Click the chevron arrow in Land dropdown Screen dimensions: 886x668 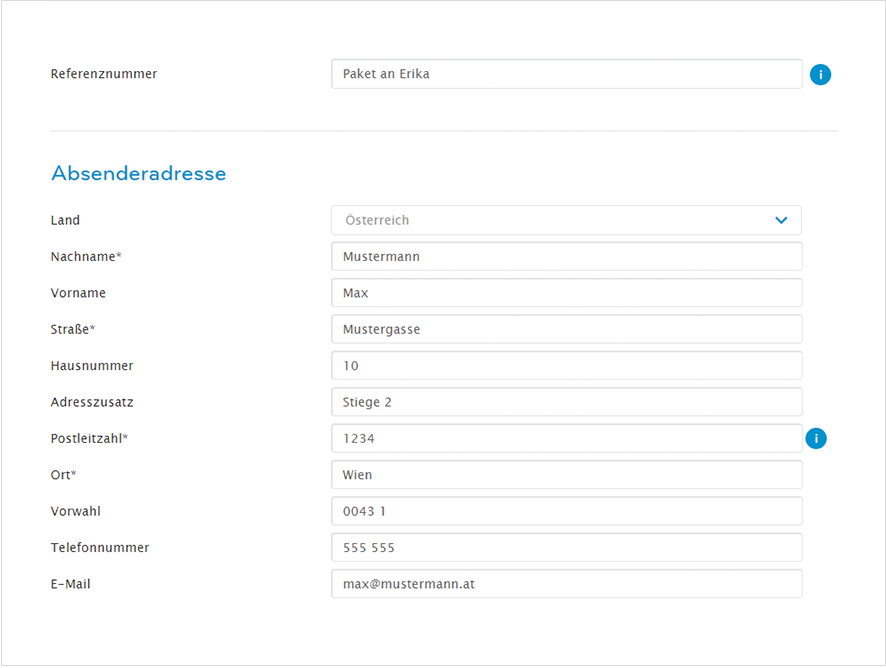781,220
